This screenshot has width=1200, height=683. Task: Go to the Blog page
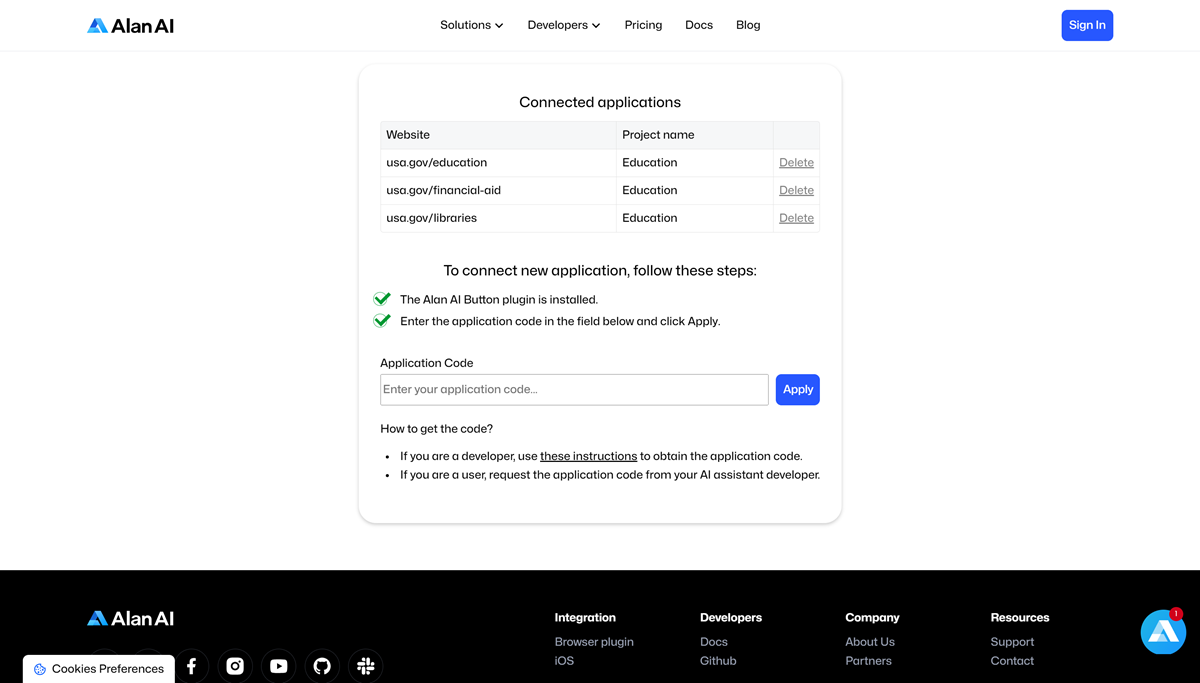(x=748, y=25)
